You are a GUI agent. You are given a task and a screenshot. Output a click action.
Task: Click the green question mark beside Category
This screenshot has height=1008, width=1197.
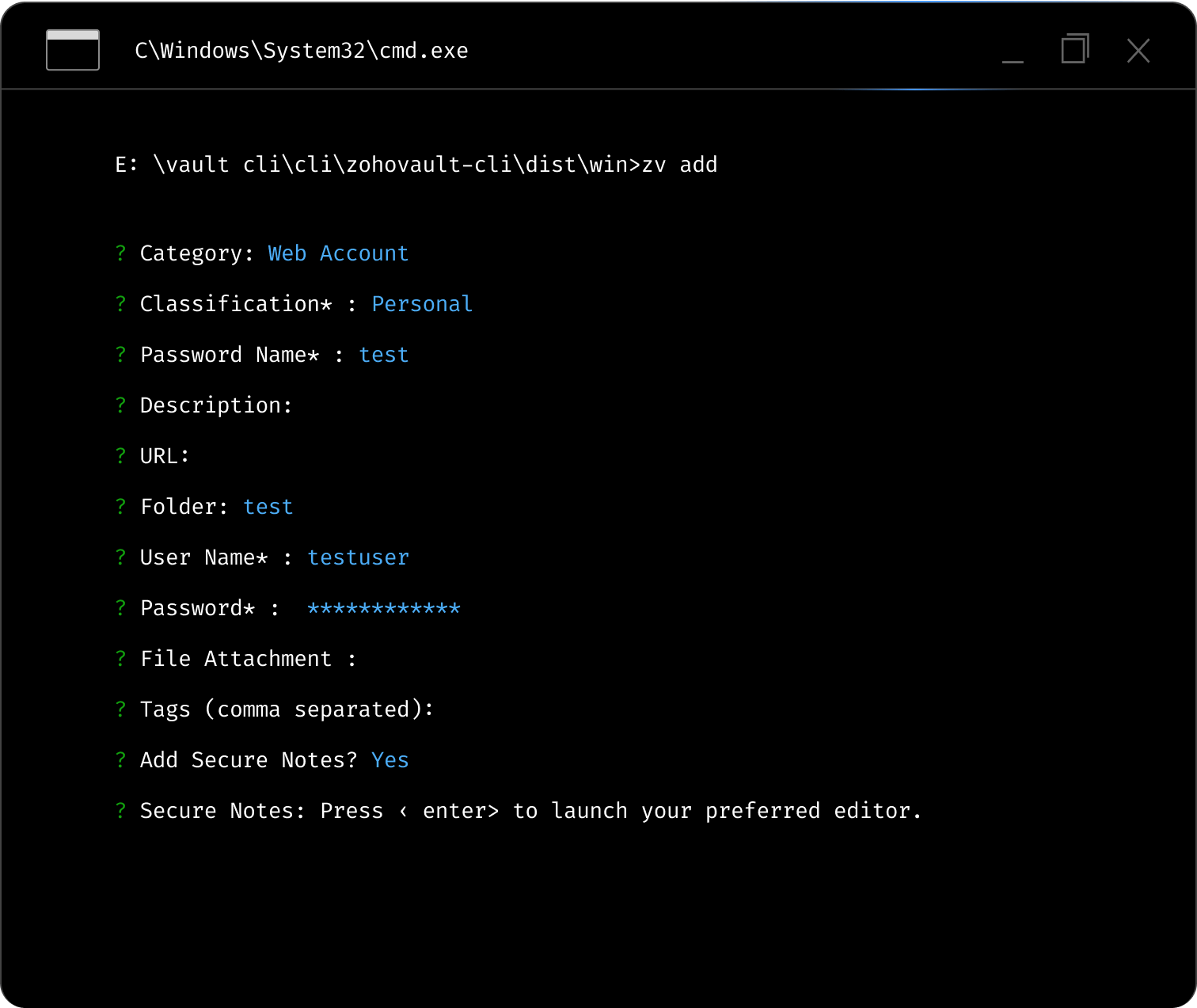click(120, 253)
